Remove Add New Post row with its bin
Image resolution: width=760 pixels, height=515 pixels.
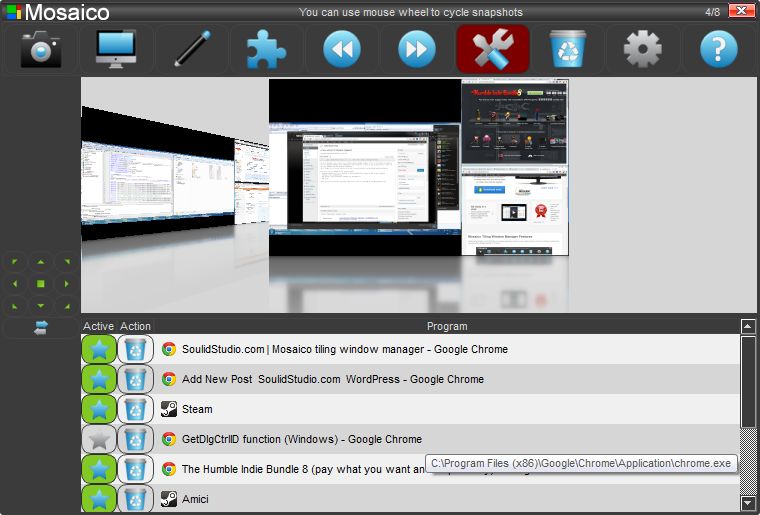(x=135, y=379)
